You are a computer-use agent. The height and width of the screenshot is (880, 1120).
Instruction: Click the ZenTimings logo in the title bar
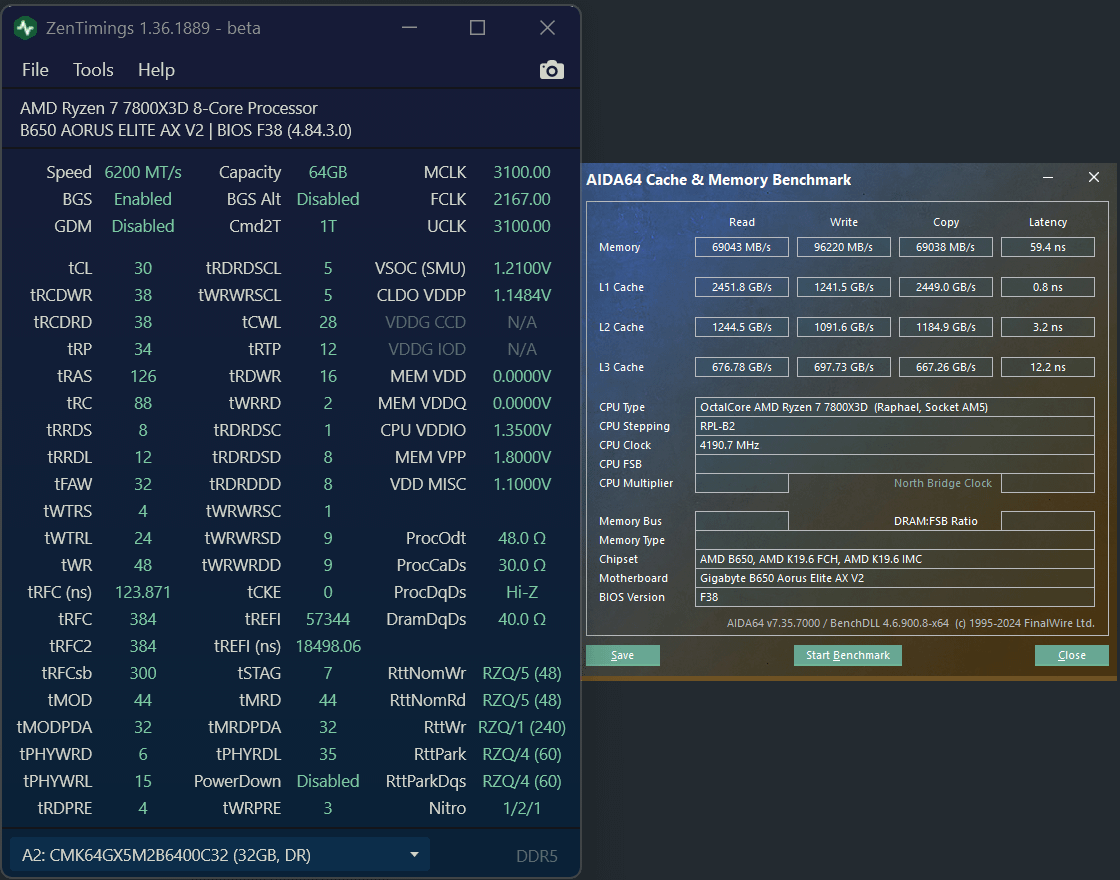pyautogui.click(x=25, y=28)
